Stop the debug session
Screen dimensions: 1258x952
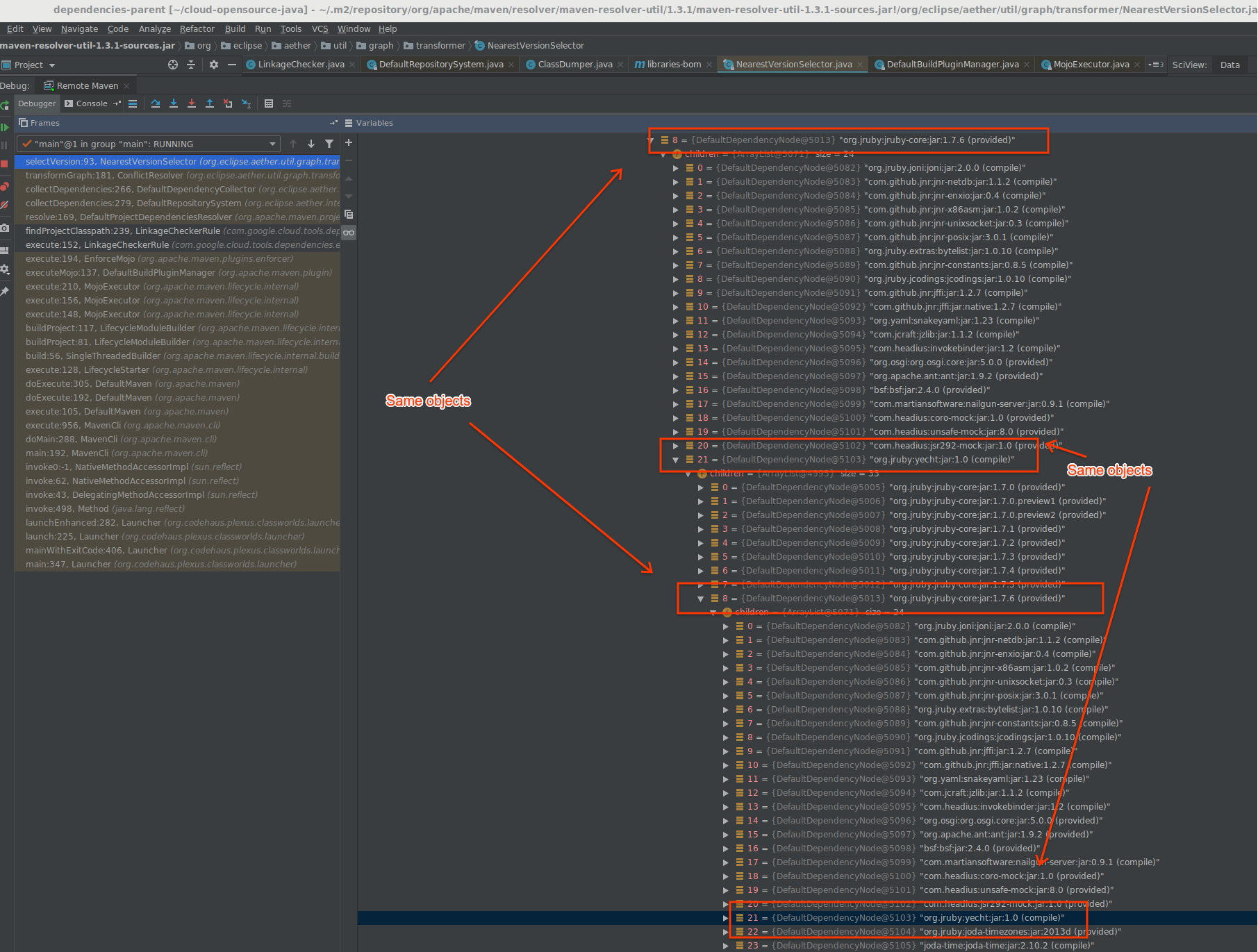[x=6, y=162]
